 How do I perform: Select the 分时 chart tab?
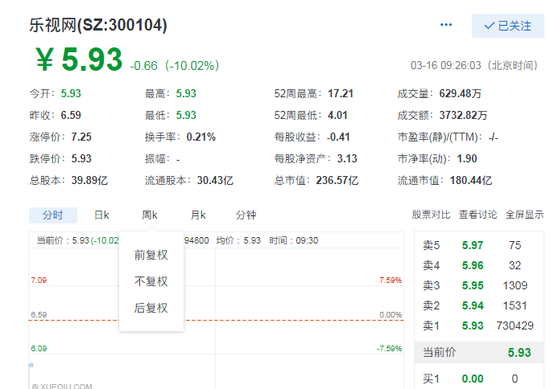tap(53, 215)
